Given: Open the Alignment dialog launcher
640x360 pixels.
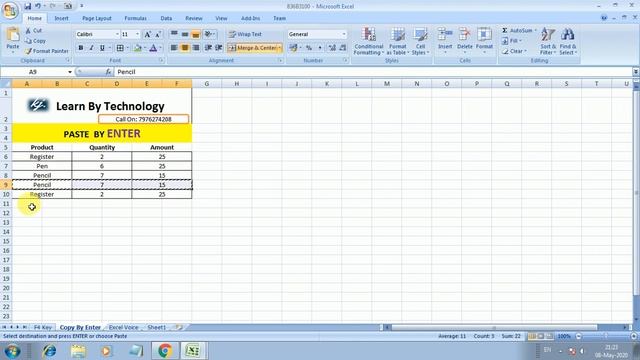Looking at the screenshot, I should point(280,60).
